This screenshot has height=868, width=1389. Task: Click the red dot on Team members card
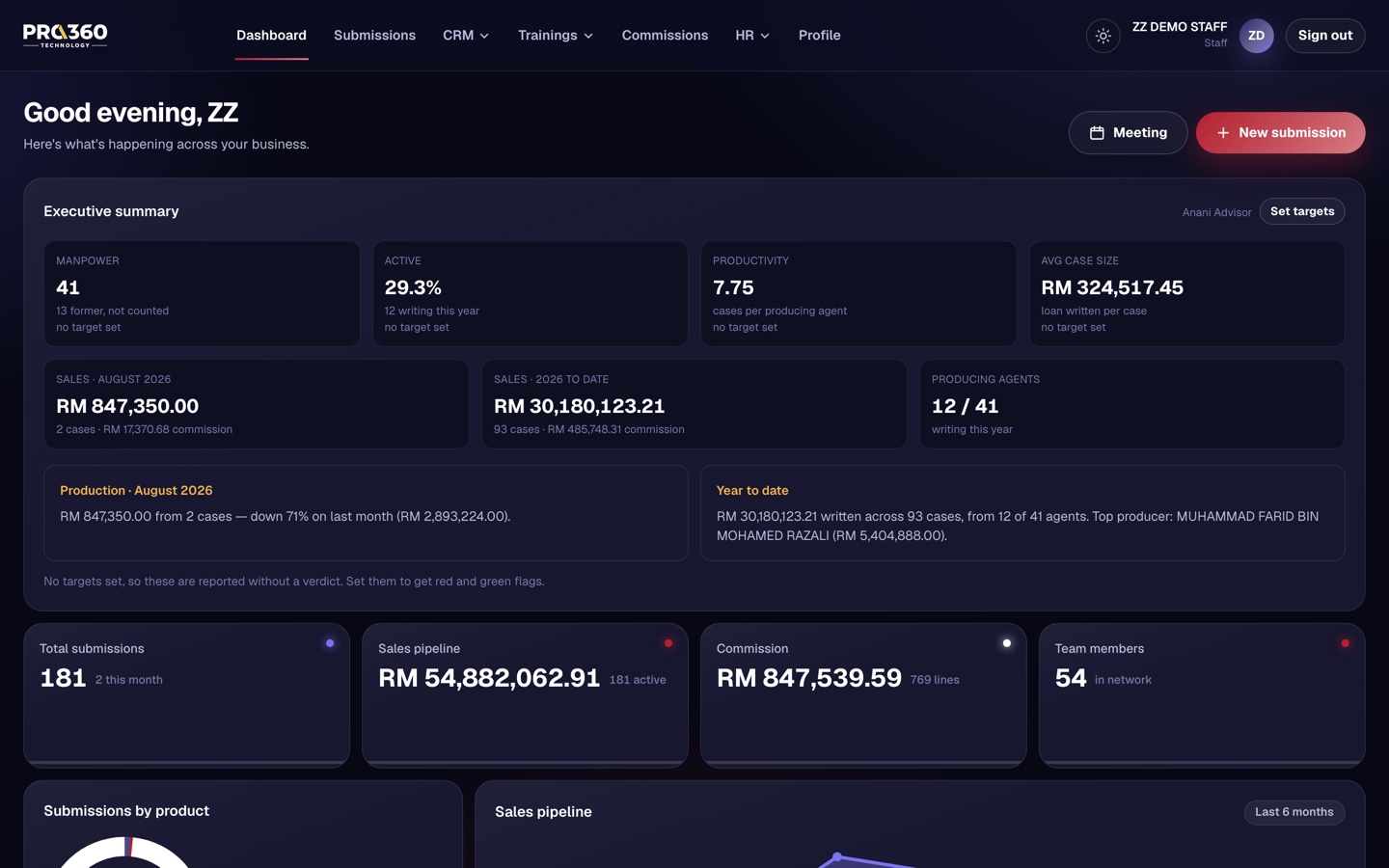pyautogui.click(x=1345, y=643)
